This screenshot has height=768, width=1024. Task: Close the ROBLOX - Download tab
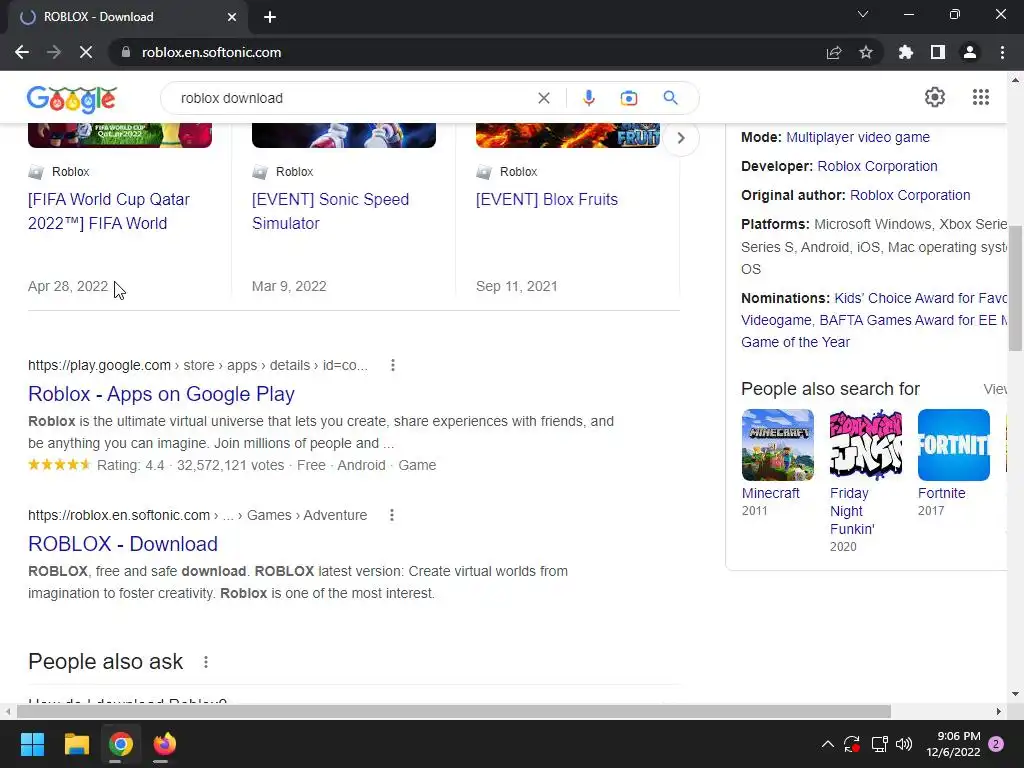232,17
